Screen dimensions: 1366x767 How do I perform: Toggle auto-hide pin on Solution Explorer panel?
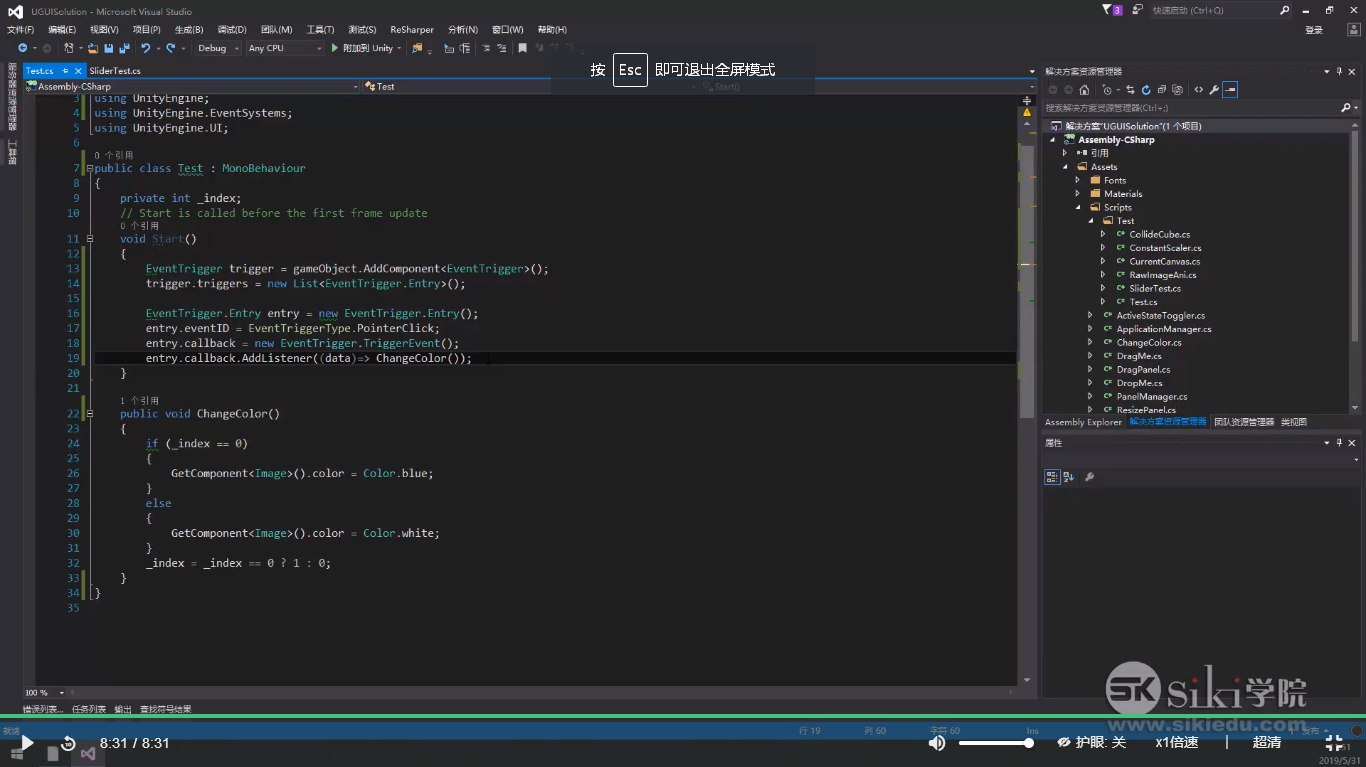point(1340,71)
